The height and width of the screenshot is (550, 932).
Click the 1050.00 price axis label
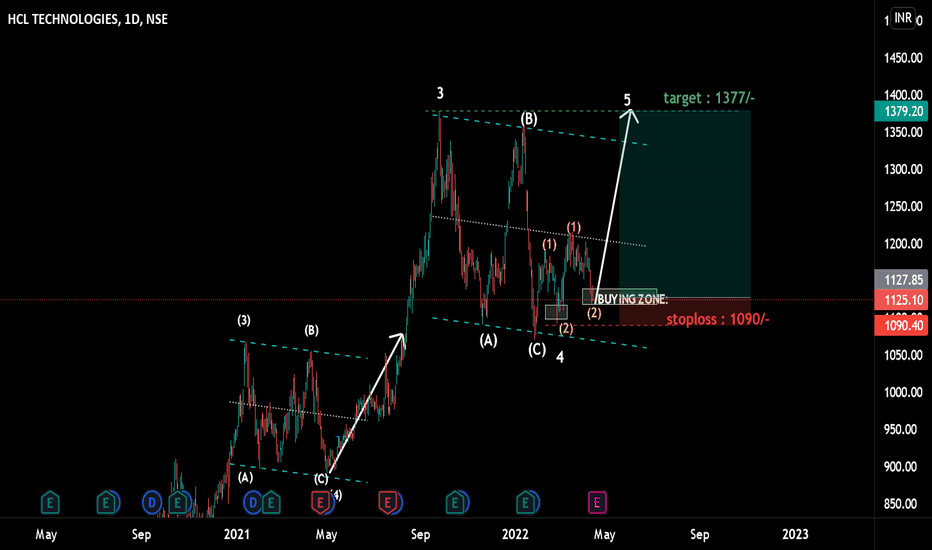903,355
